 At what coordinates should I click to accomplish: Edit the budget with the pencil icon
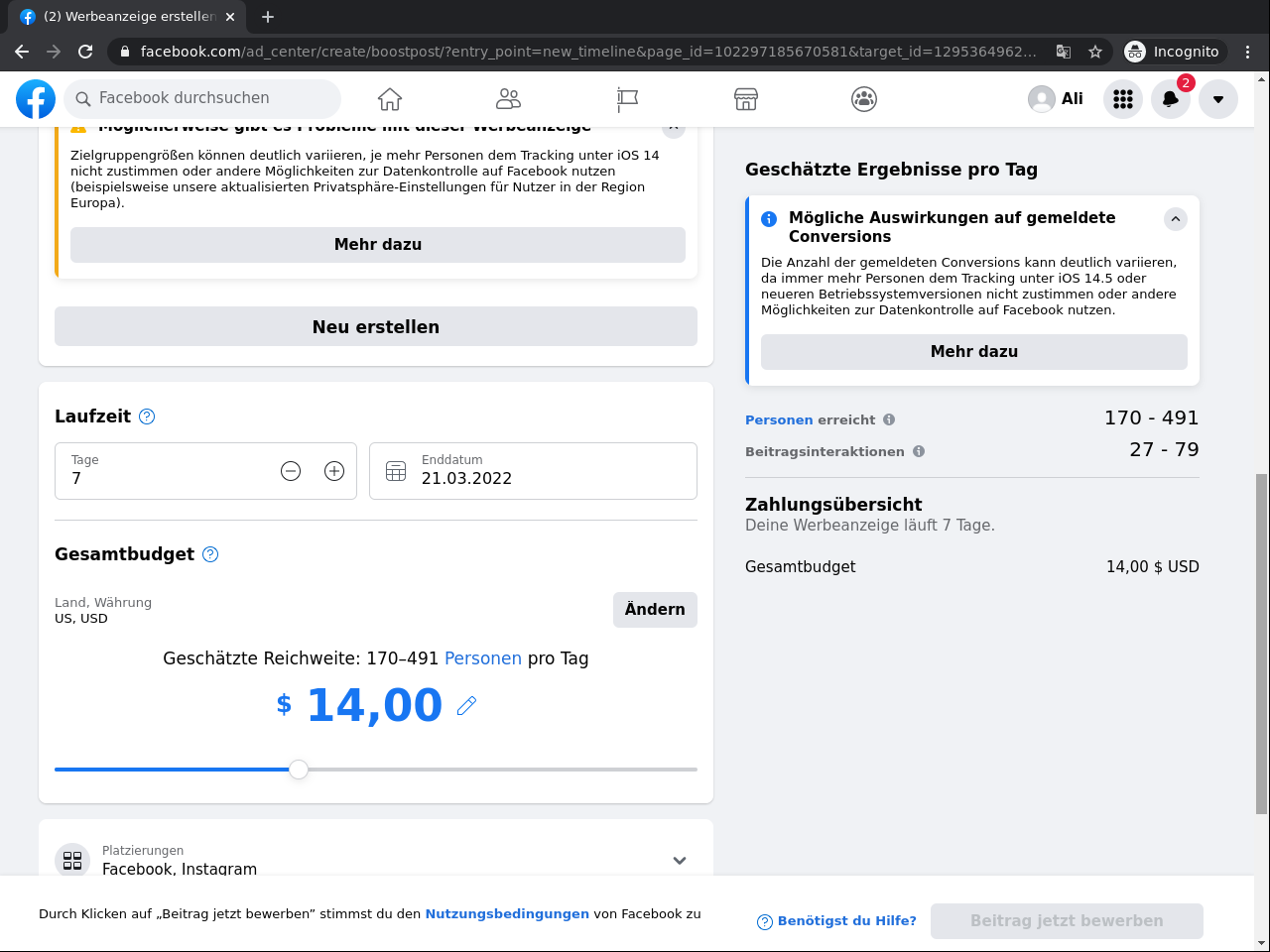click(x=466, y=706)
